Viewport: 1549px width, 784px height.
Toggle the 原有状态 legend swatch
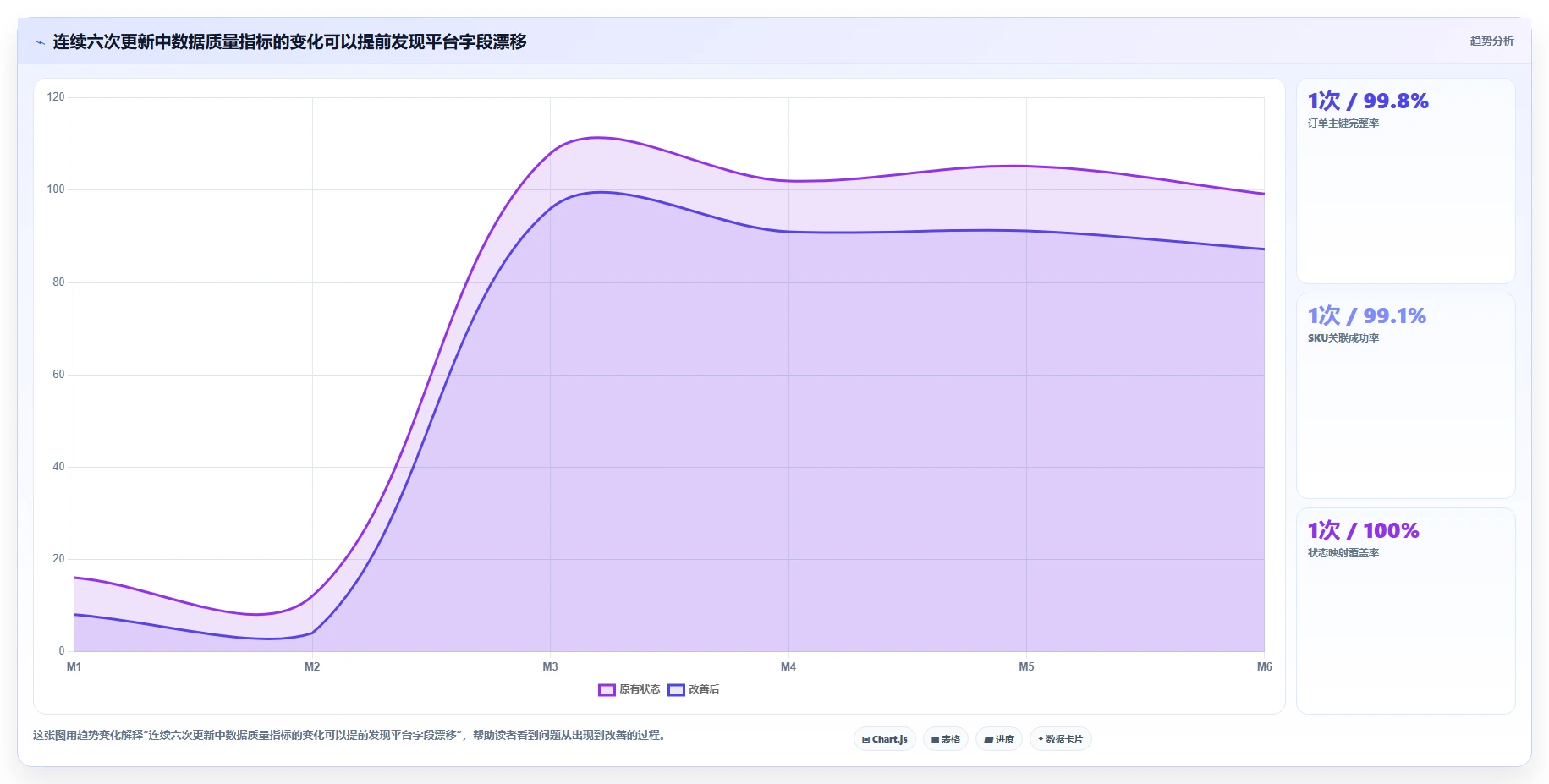pos(607,690)
